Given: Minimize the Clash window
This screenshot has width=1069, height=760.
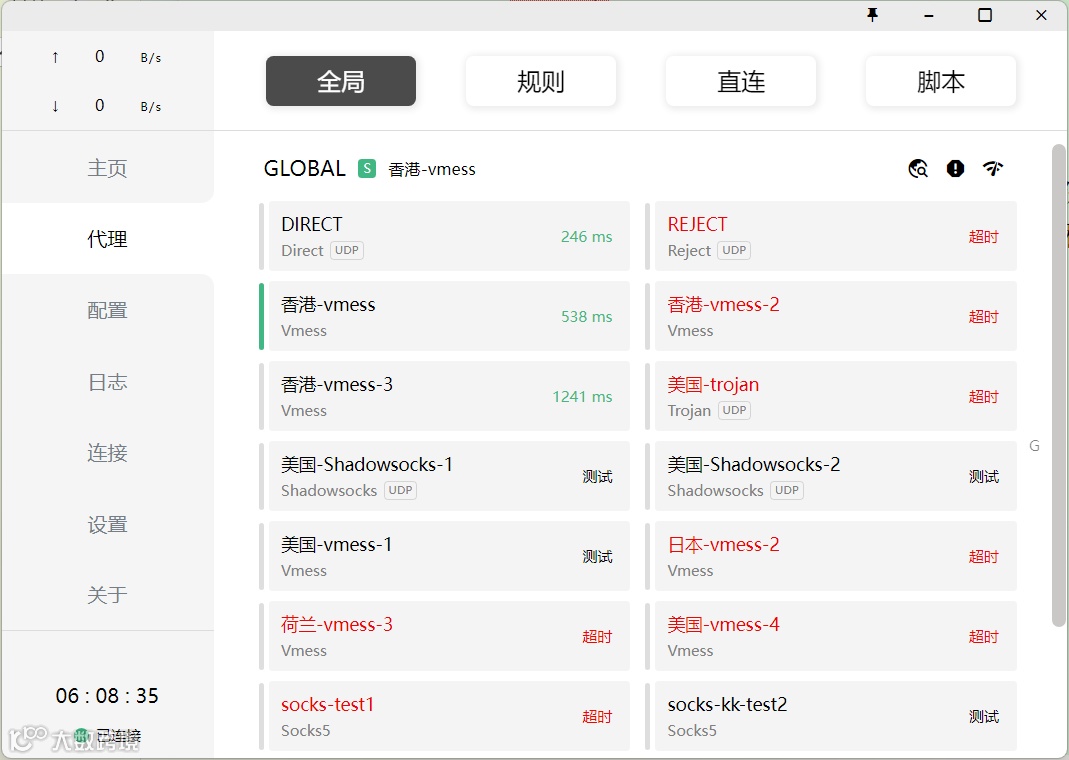Looking at the screenshot, I should tap(929, 16).
